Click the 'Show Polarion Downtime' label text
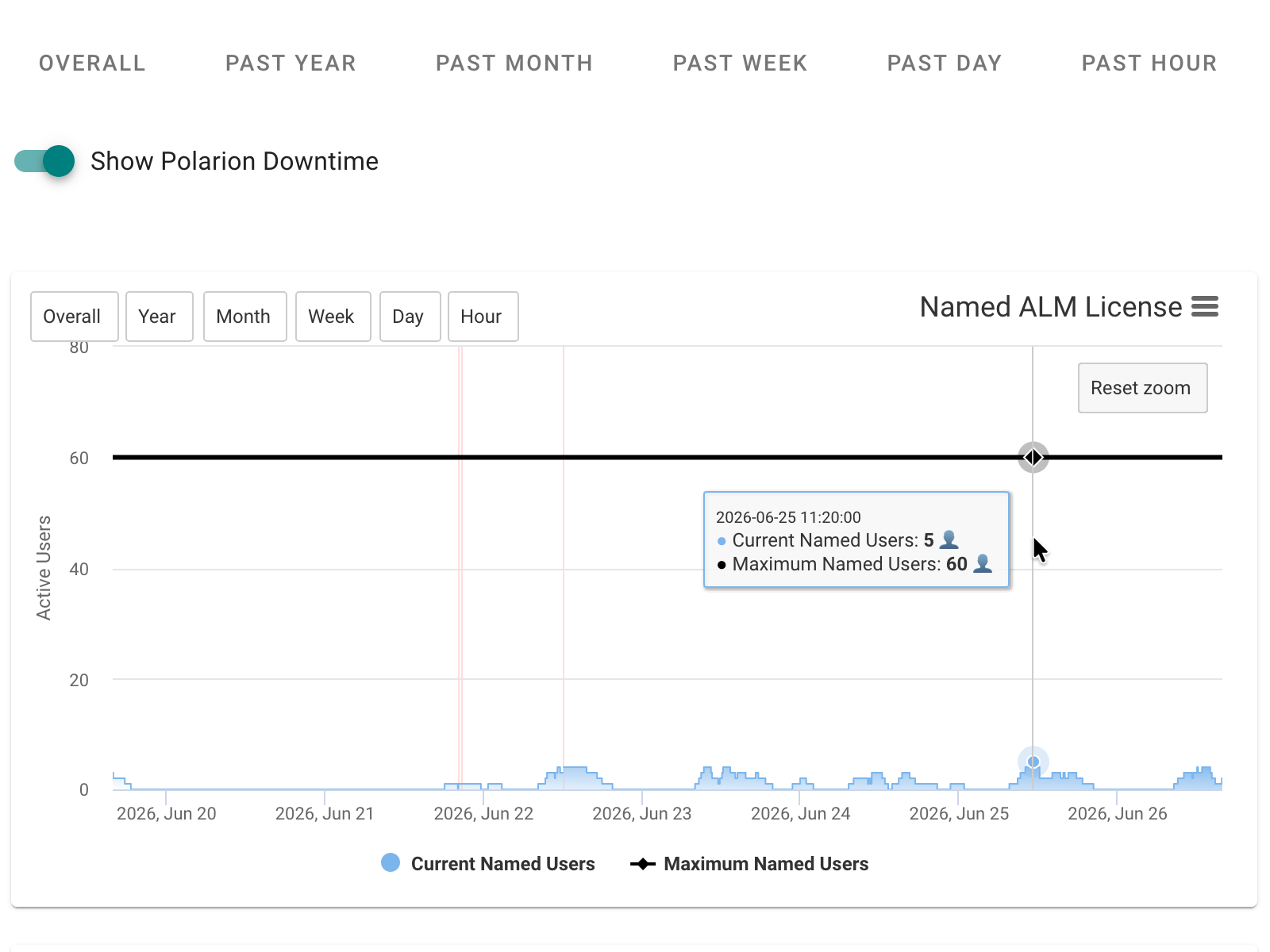Image resolution: width=1270 pixels, height=952 pixels. [x=235, y=161]
